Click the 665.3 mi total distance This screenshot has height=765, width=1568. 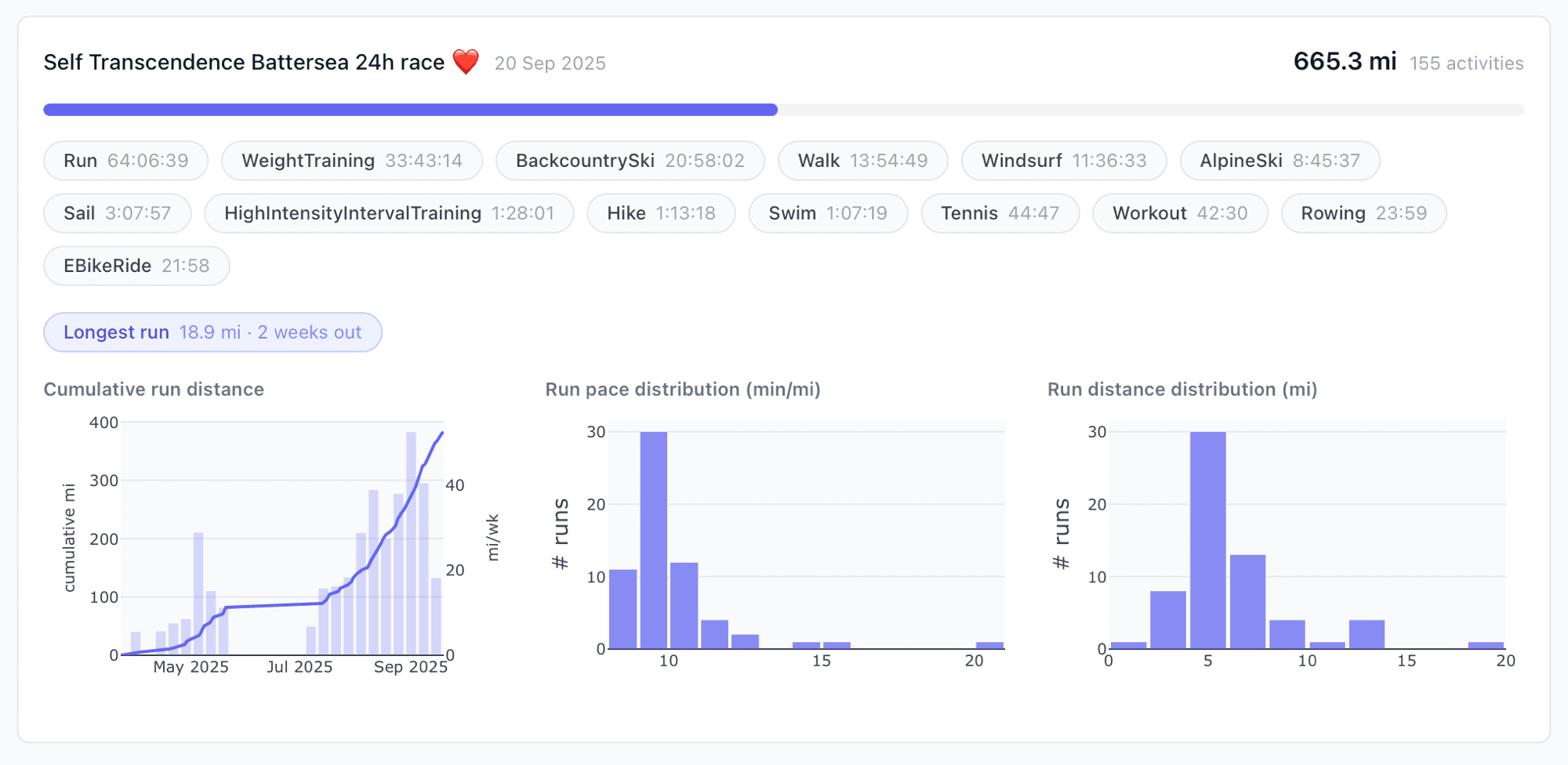click(x=1345, y=61)
